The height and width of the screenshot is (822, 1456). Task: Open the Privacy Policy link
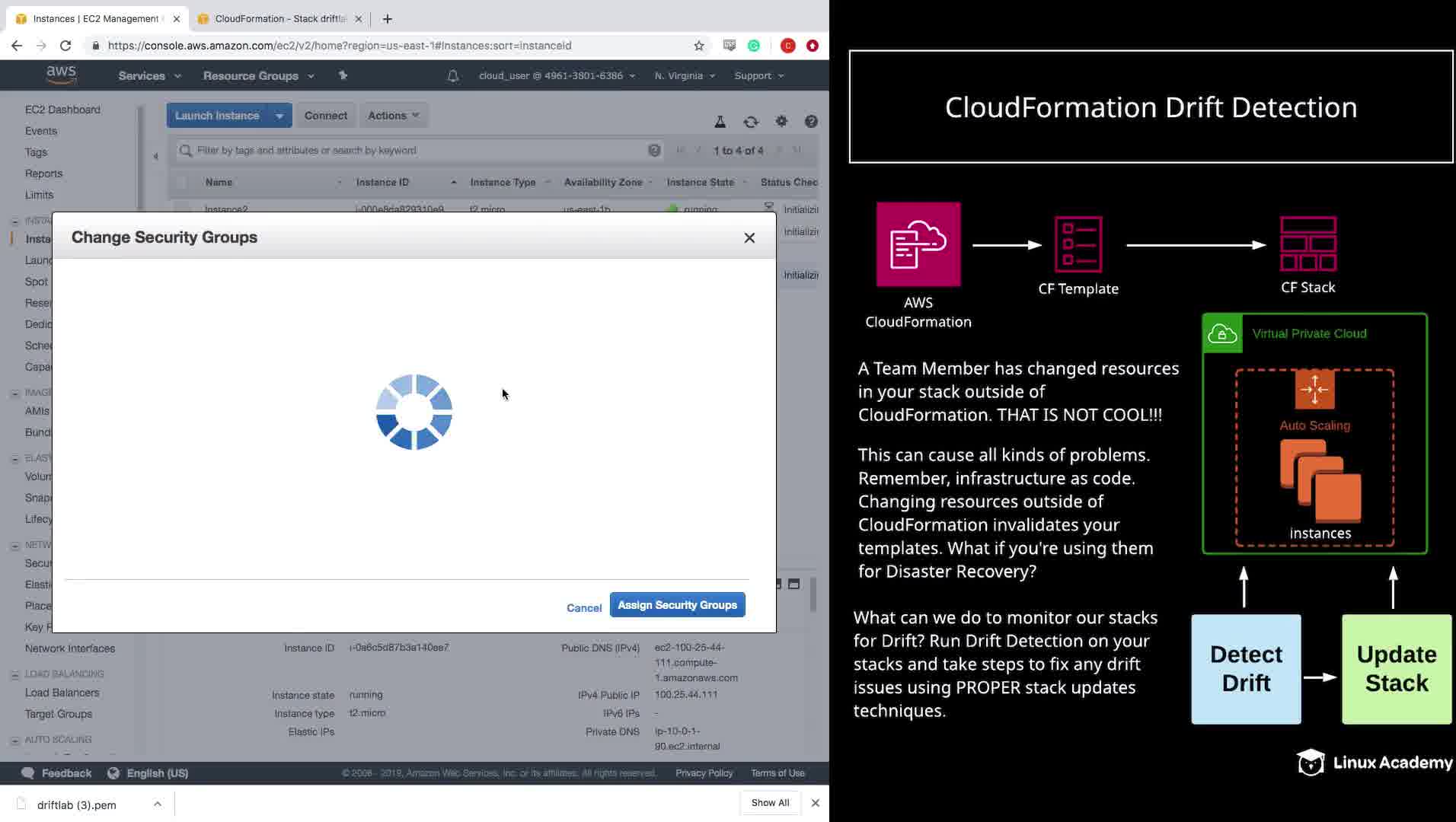click(704, 773)
